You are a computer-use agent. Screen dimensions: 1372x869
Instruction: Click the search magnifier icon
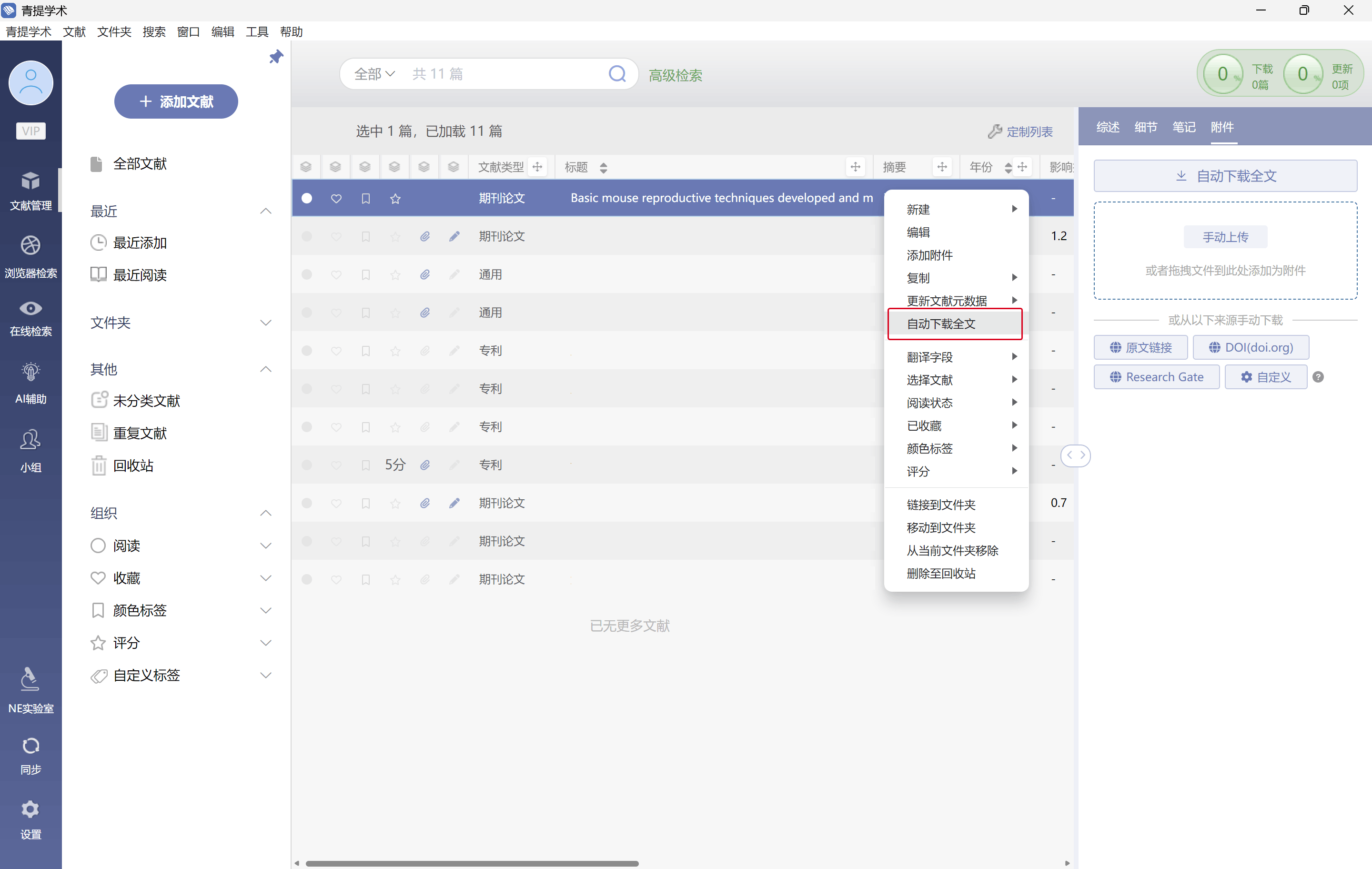click(617, 73)
